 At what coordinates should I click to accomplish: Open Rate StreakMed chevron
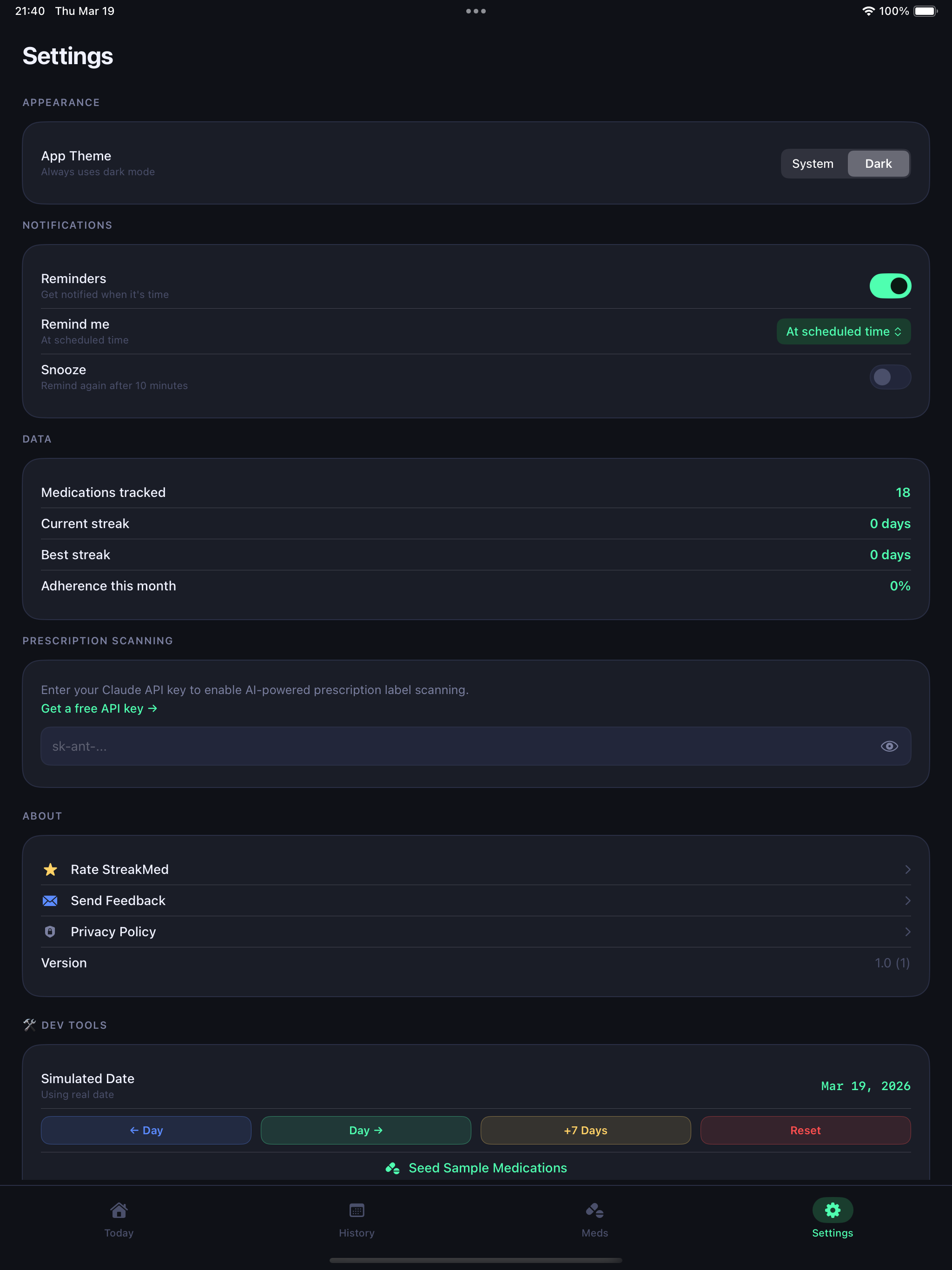pyautogui.click(x=907, y=869)
